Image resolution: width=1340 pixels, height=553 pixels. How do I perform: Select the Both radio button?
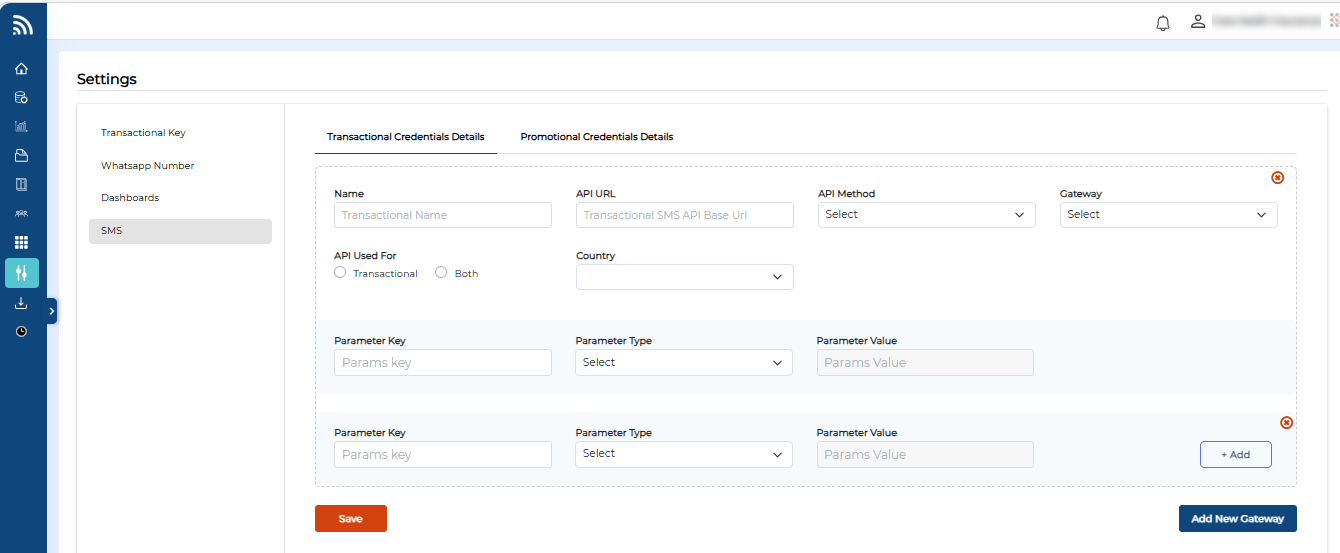tap(441, 272)
